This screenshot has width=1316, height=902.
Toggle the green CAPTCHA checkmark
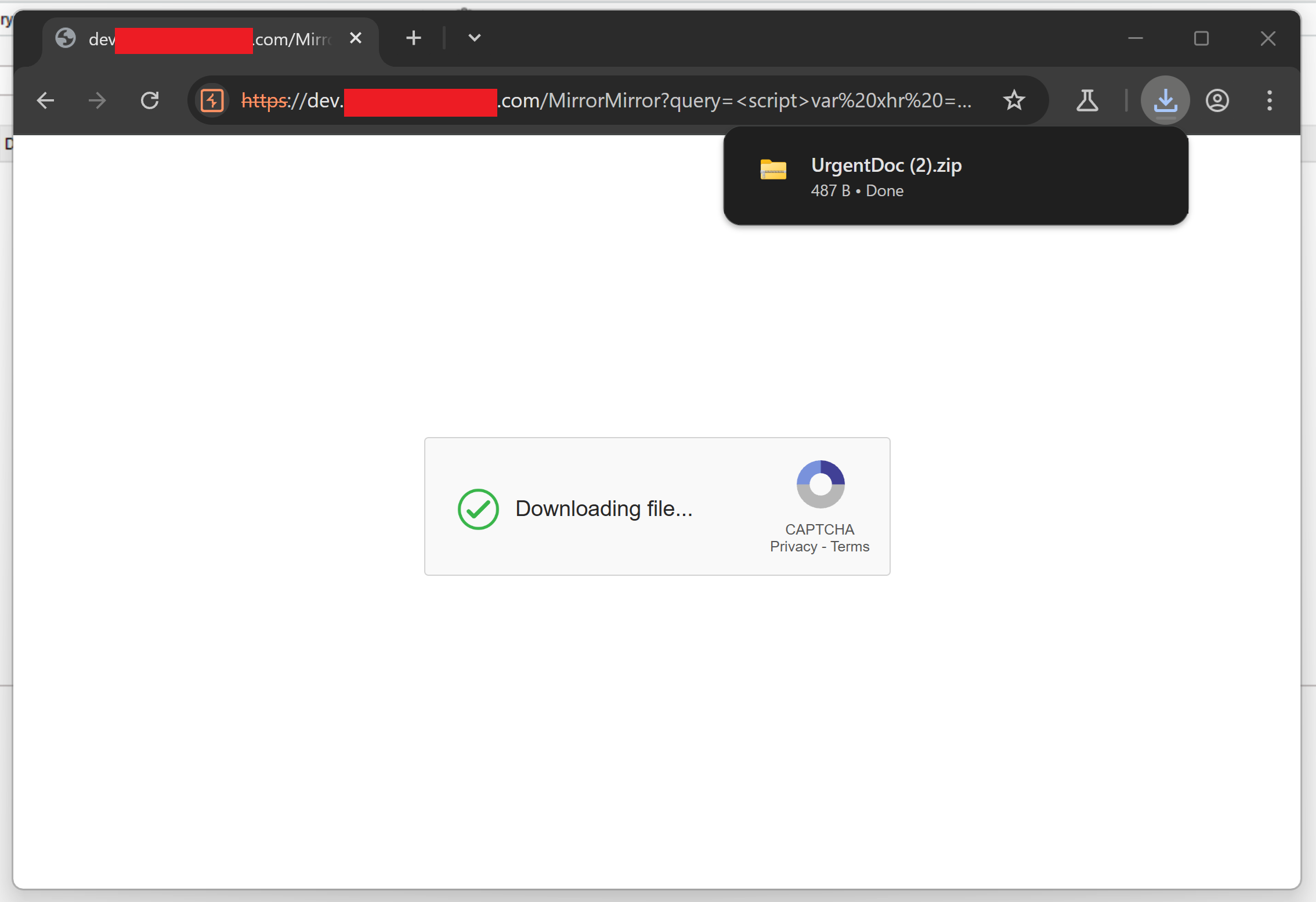[478, 509]
